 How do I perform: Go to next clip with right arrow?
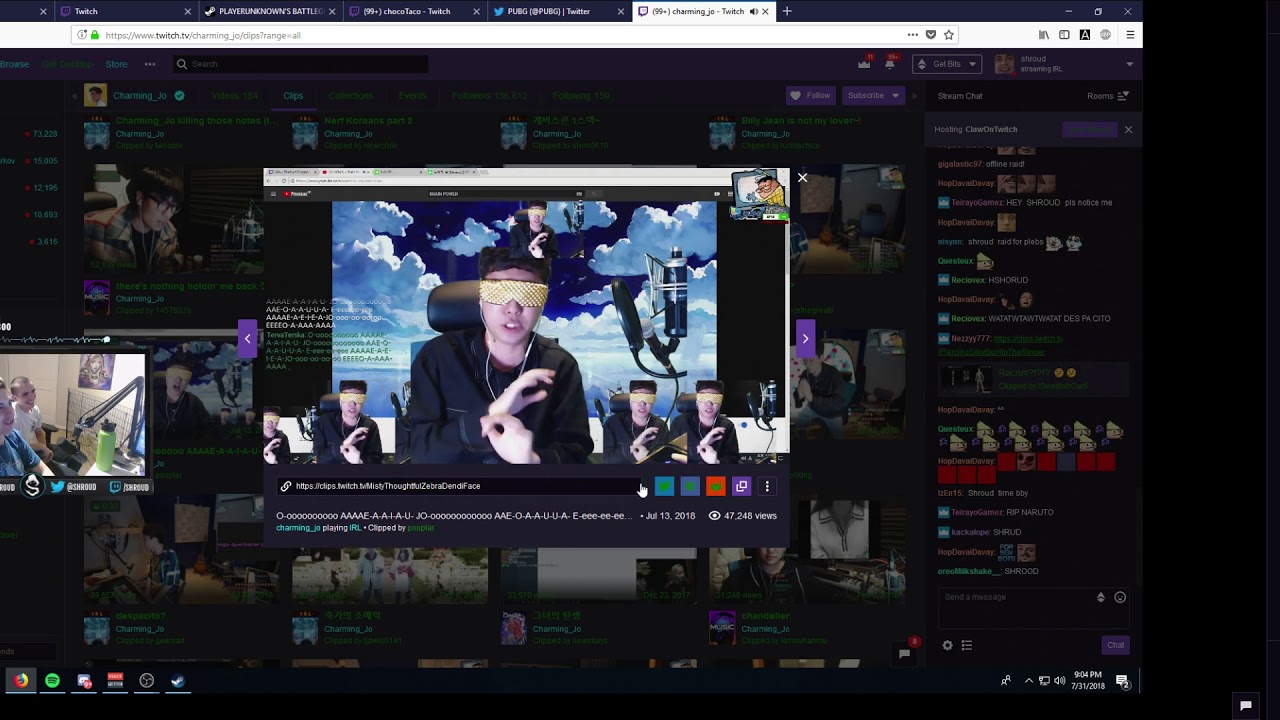(x=805, y=339)
